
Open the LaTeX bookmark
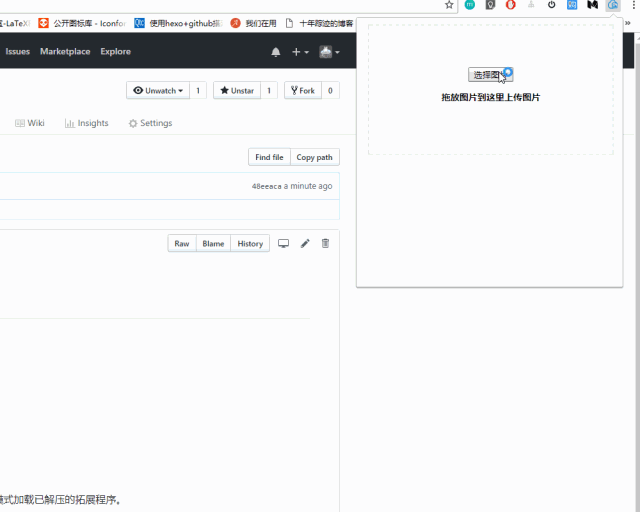pyautogui.click(x=15, y=23)
